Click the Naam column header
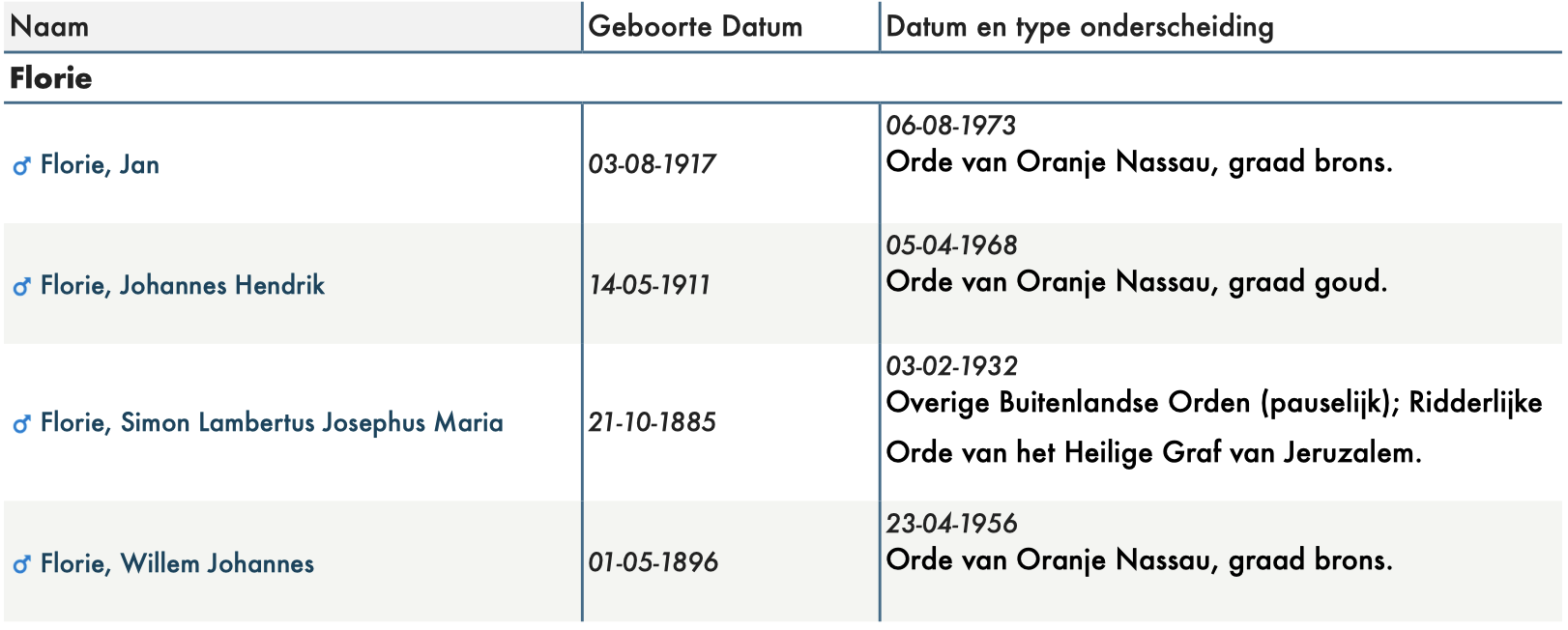The width and height of the screenshot is (1568, 630). click(49, 26)
